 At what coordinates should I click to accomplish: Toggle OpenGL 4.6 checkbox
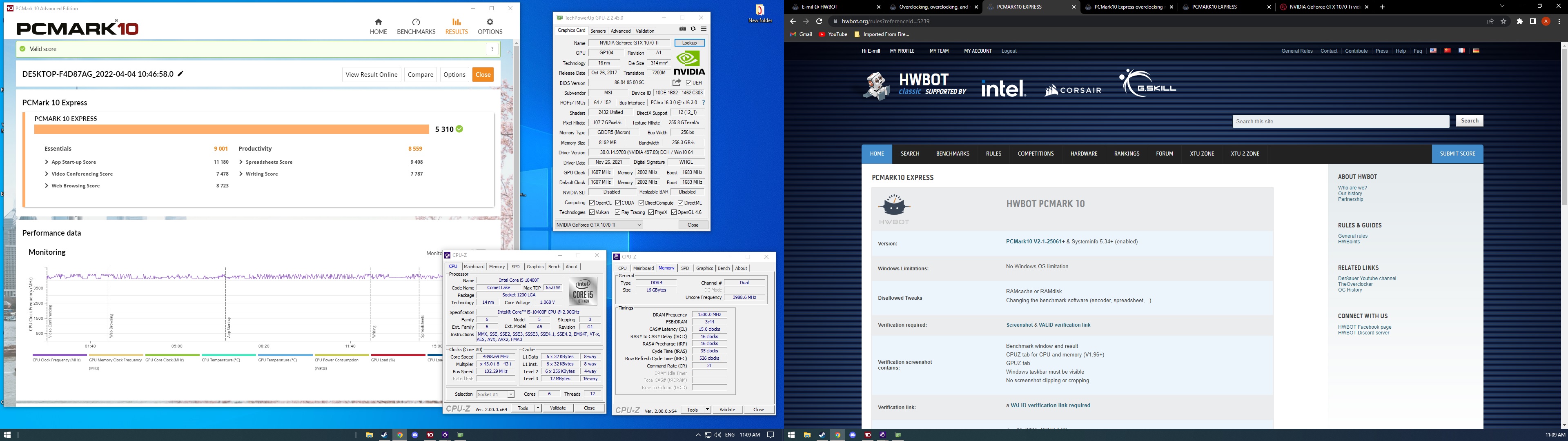674,213
